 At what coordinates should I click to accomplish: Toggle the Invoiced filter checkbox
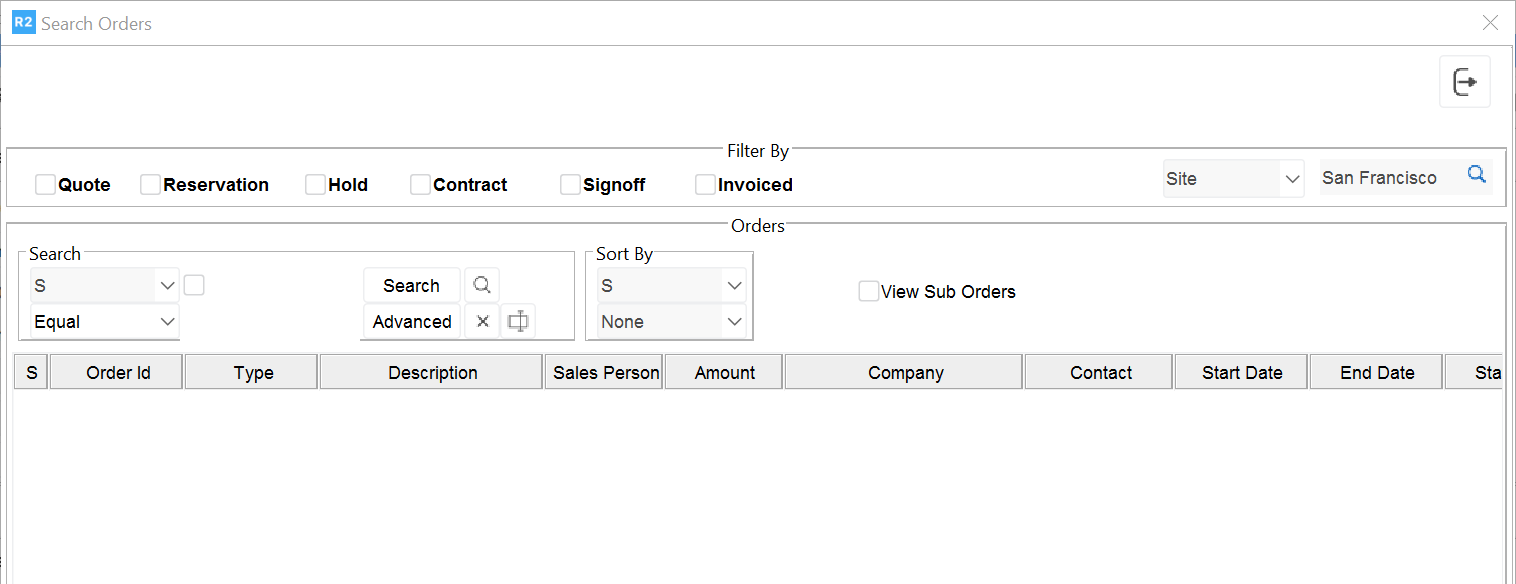705,185
